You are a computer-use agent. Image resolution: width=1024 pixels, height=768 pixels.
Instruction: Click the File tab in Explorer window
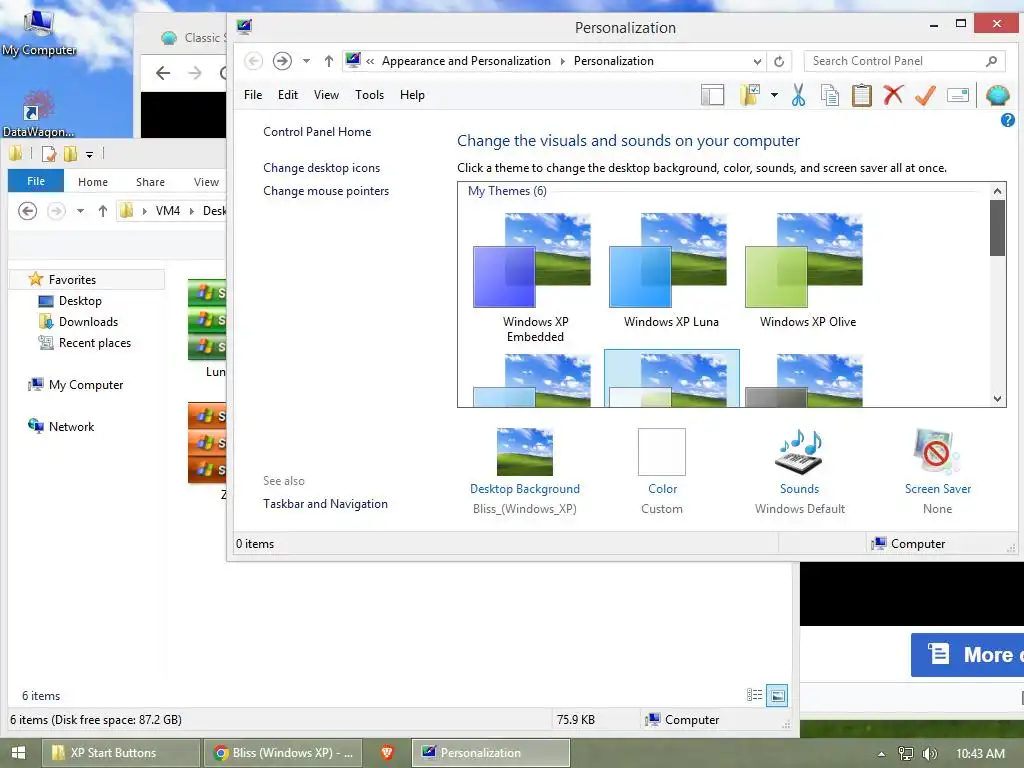pyautogui.click(x=36, y=181)
